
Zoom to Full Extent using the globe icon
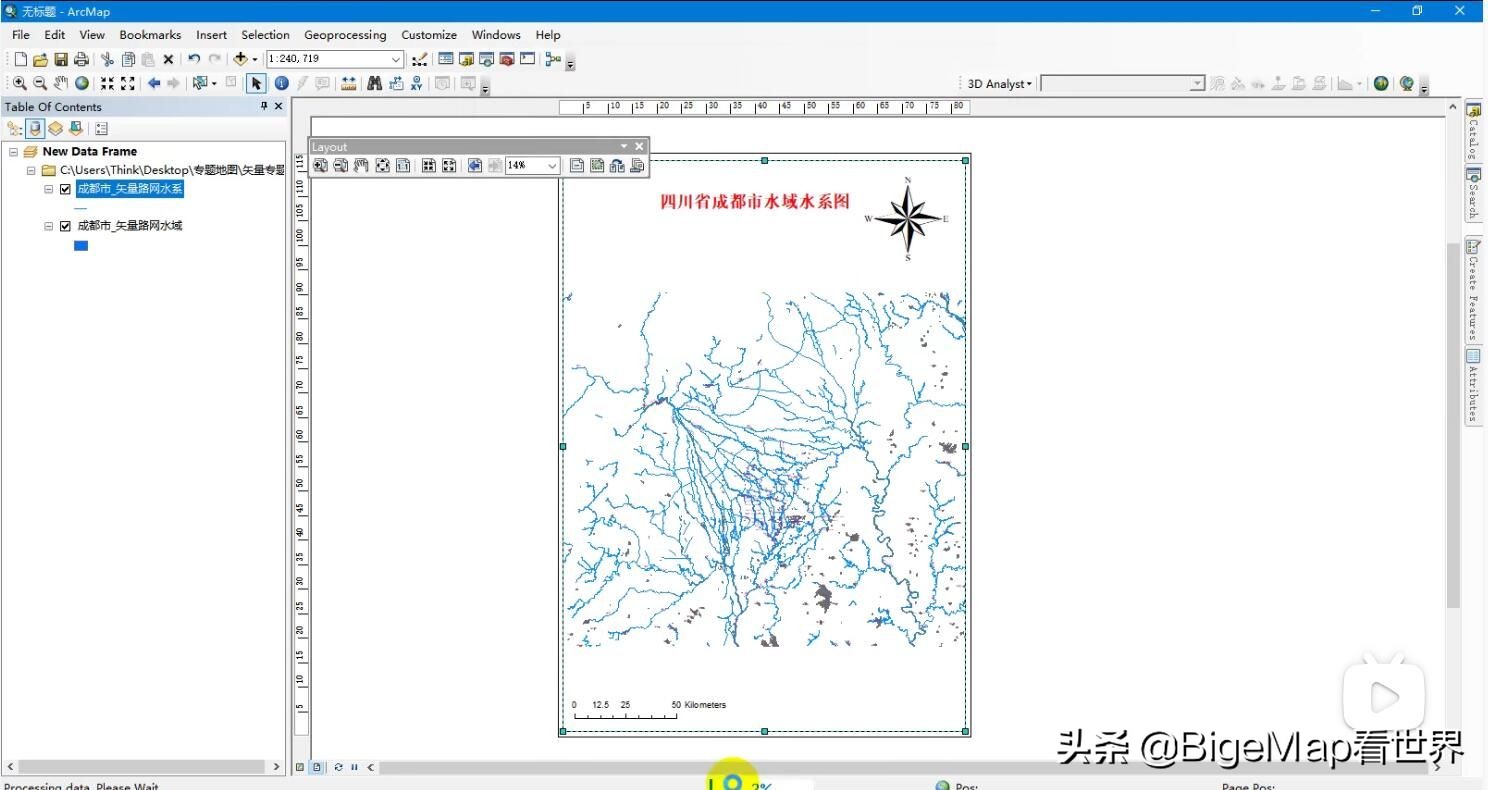[82, 84]
